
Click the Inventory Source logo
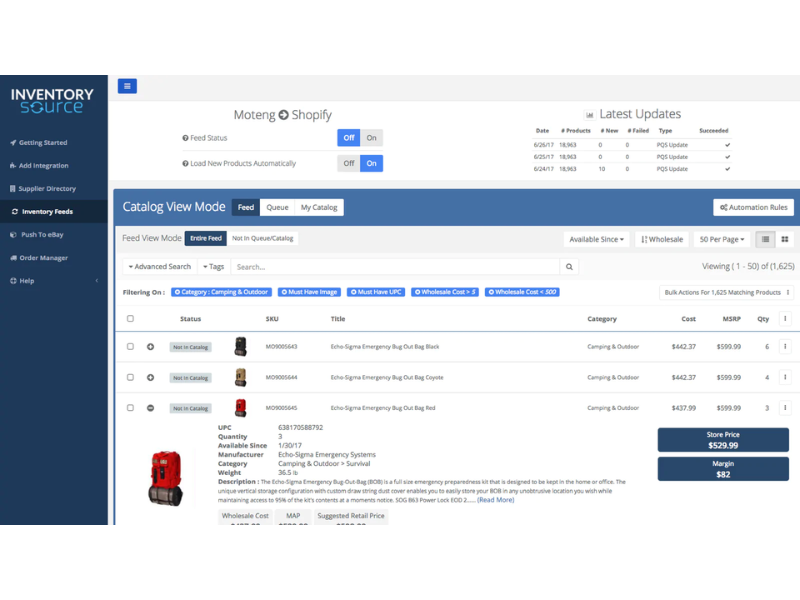(x=52, y=101)
